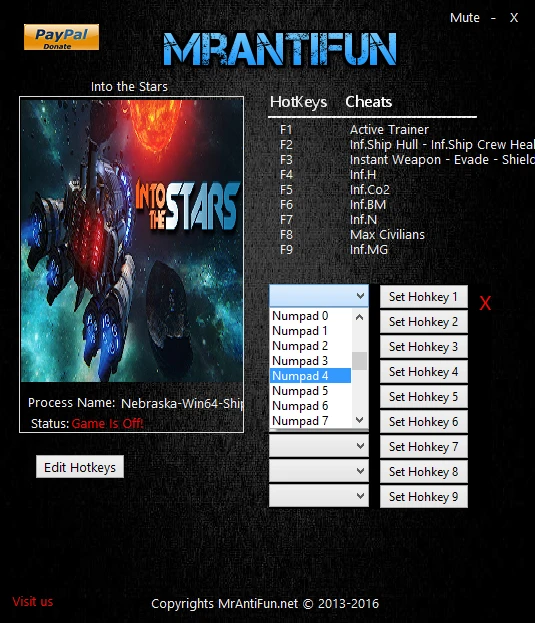Click the Cheats column header
Viewport: 535px width, 623px height.
369,102
